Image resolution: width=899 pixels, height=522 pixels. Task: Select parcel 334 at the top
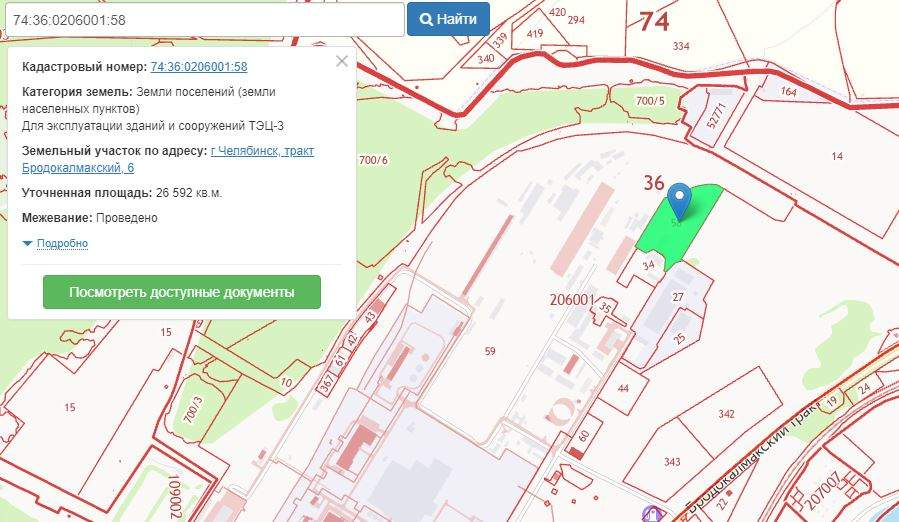tap(681, 46)
